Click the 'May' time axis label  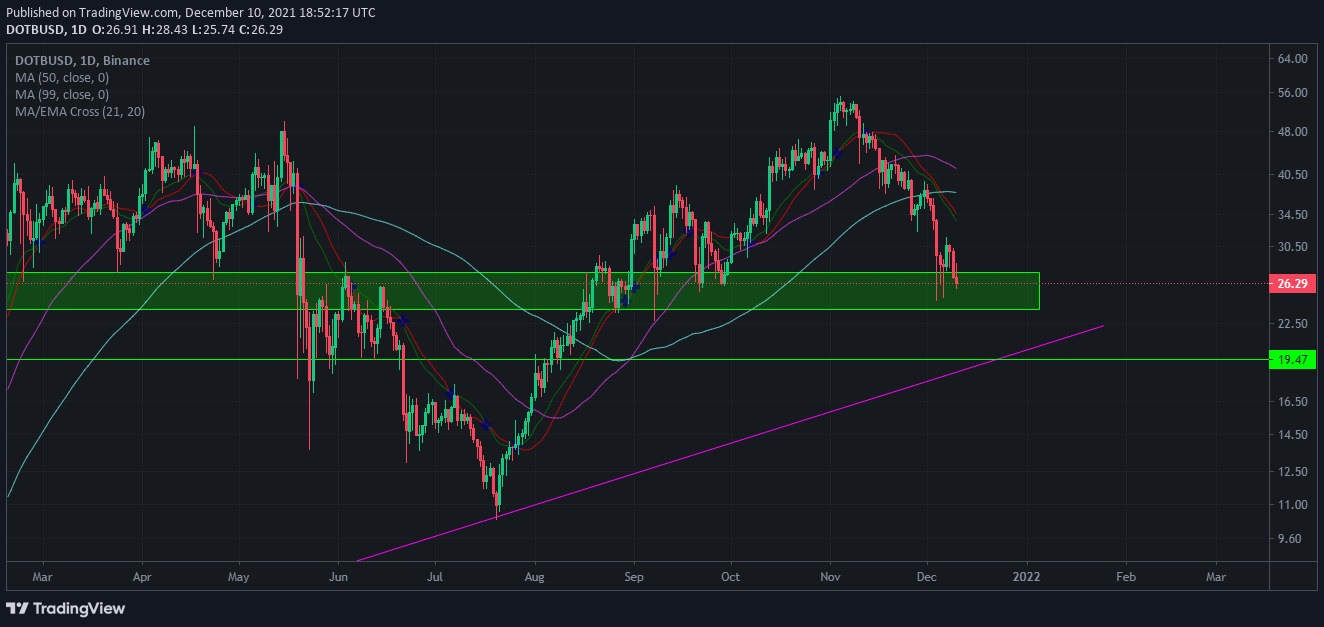coord(238,577)
